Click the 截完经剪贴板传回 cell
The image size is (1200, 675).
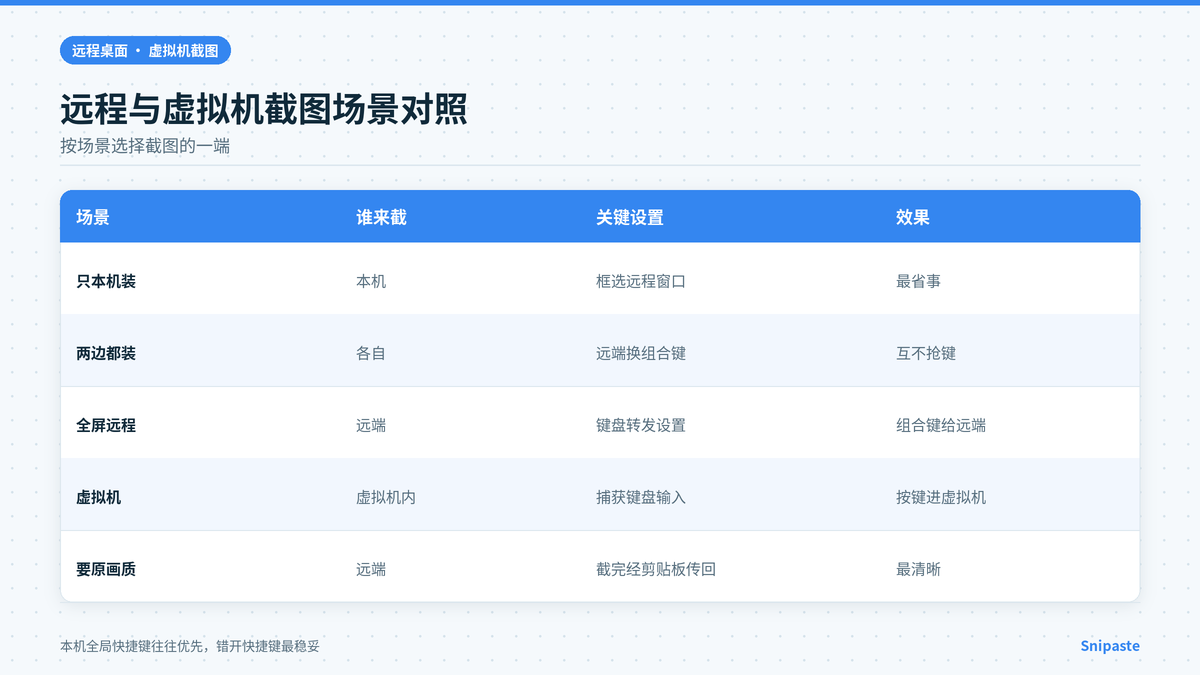pyautogui.click(x=656, y=569)
